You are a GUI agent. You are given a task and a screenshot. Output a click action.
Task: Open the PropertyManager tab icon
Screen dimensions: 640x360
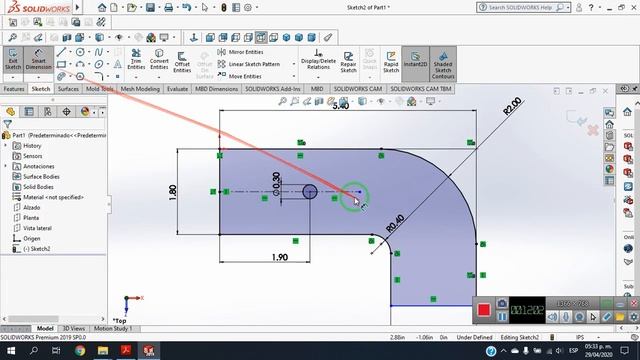click(29, 111)
